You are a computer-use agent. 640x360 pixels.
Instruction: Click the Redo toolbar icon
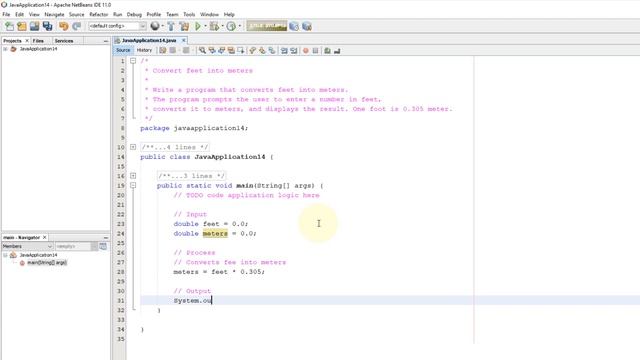click(x=76, y=27)
